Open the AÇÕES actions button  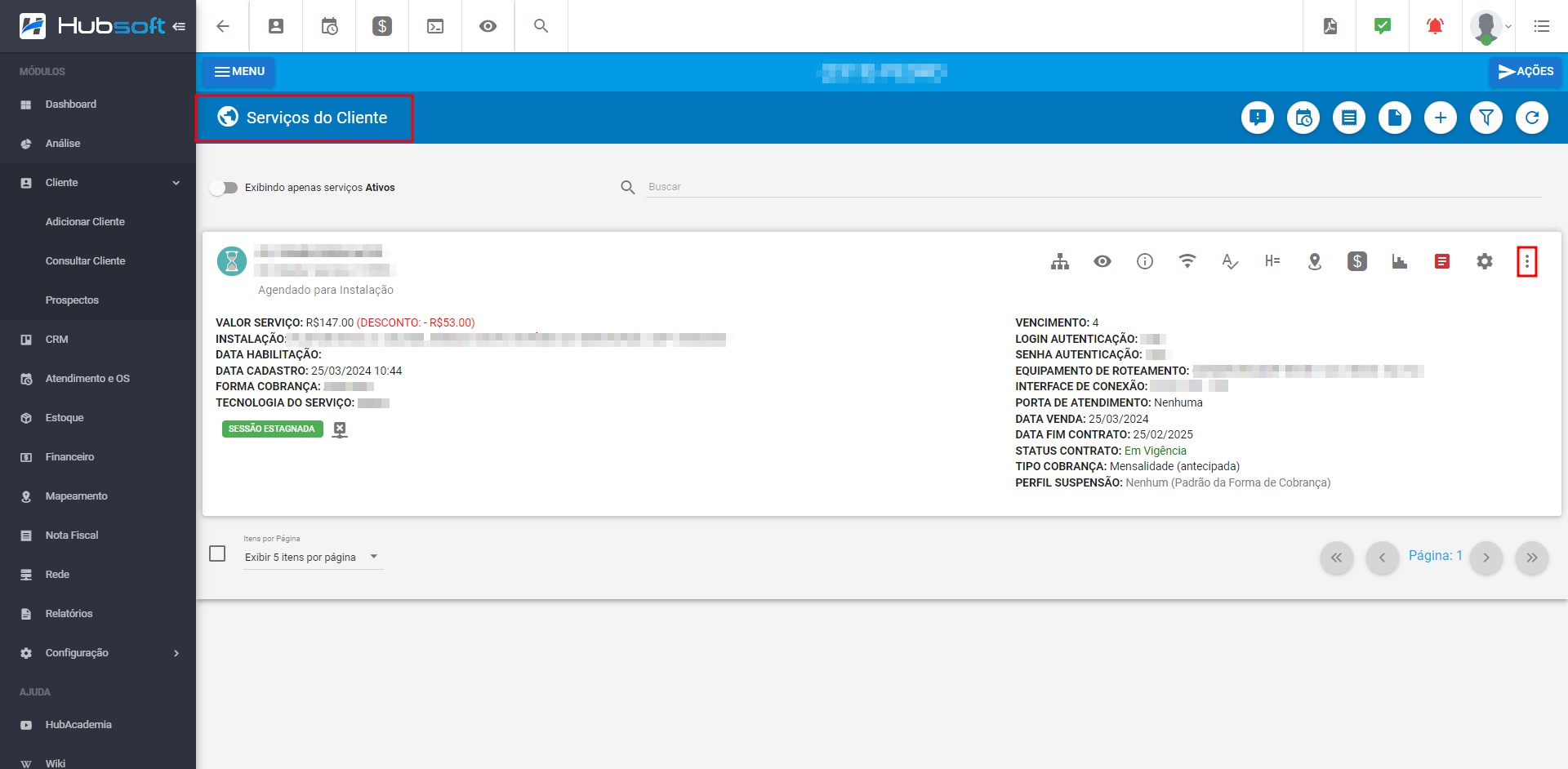[x=1526, y=72]
